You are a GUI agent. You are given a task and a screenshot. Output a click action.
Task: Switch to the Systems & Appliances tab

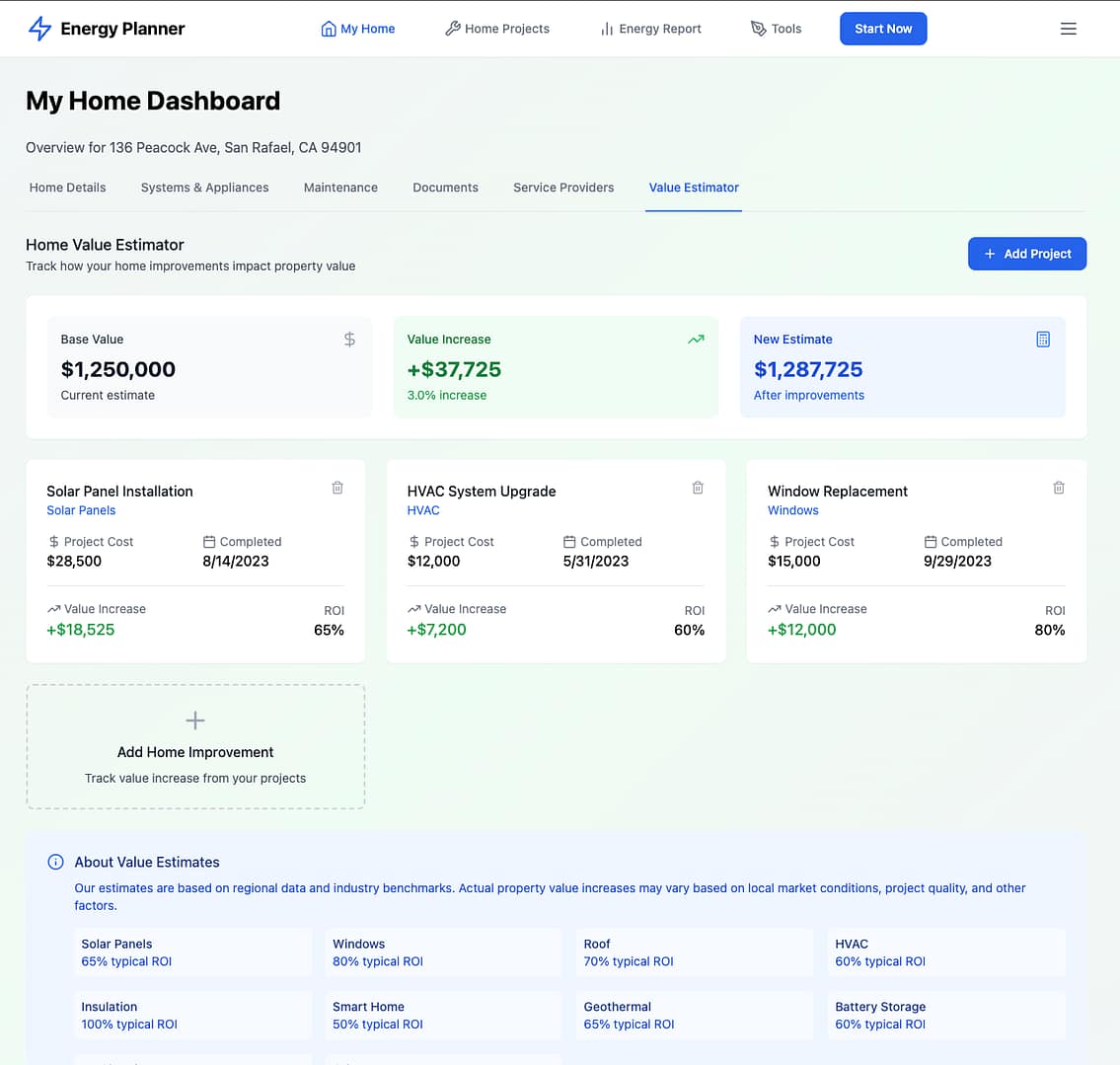(x=205, y=188)
